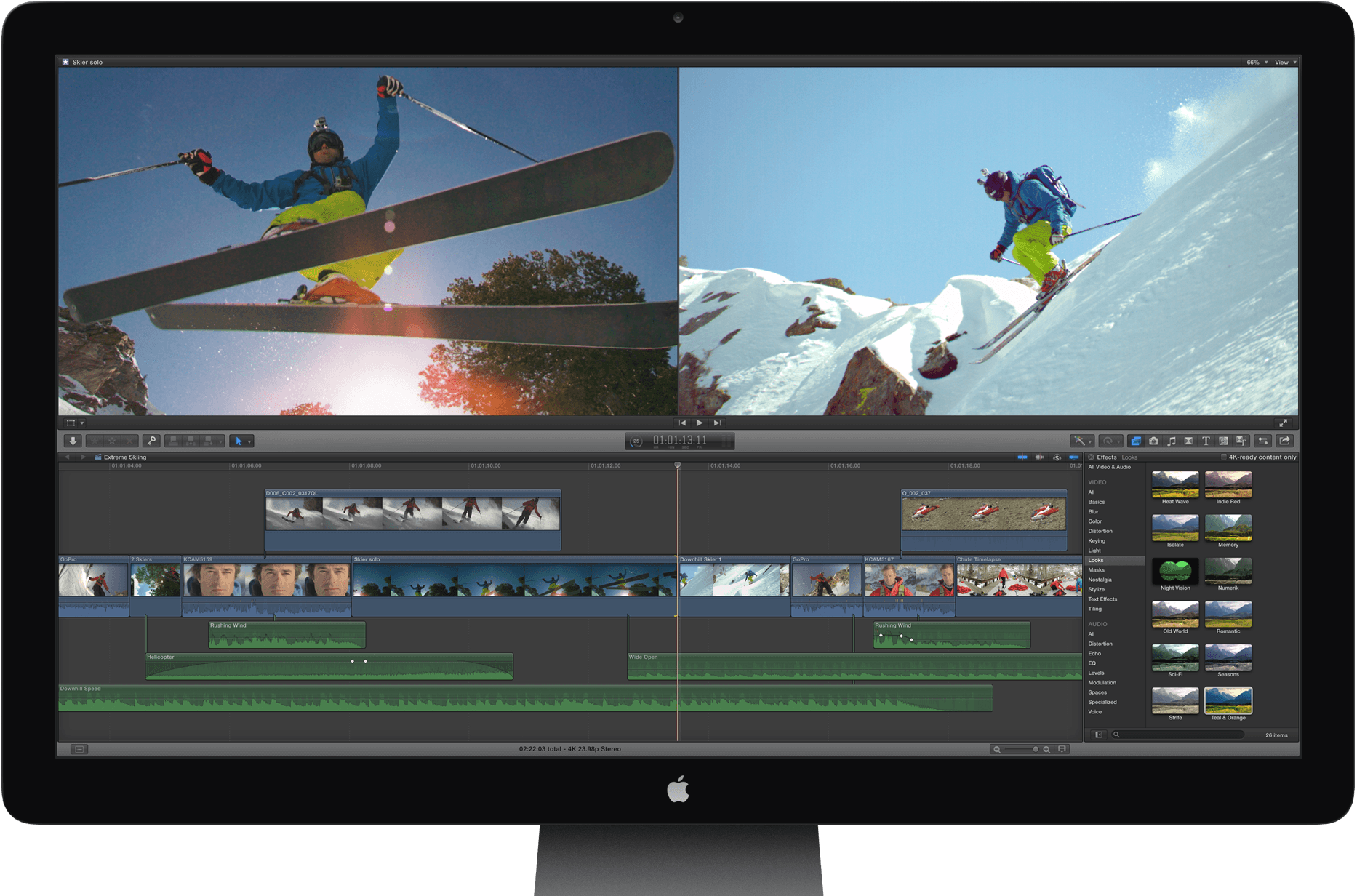Click the Import media down-arrow icon
The width and height of the screenshot is (1357, 896).
[73, 441]
